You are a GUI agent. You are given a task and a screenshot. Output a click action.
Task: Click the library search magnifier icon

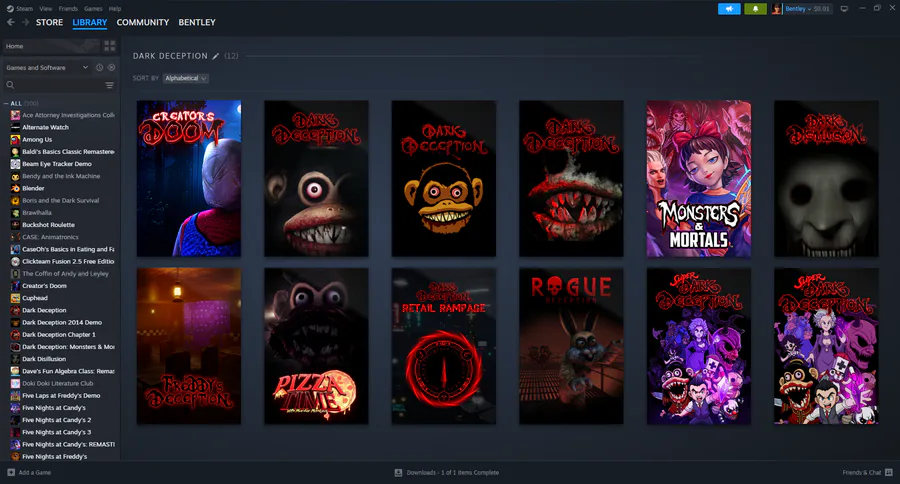click(10, 85)
